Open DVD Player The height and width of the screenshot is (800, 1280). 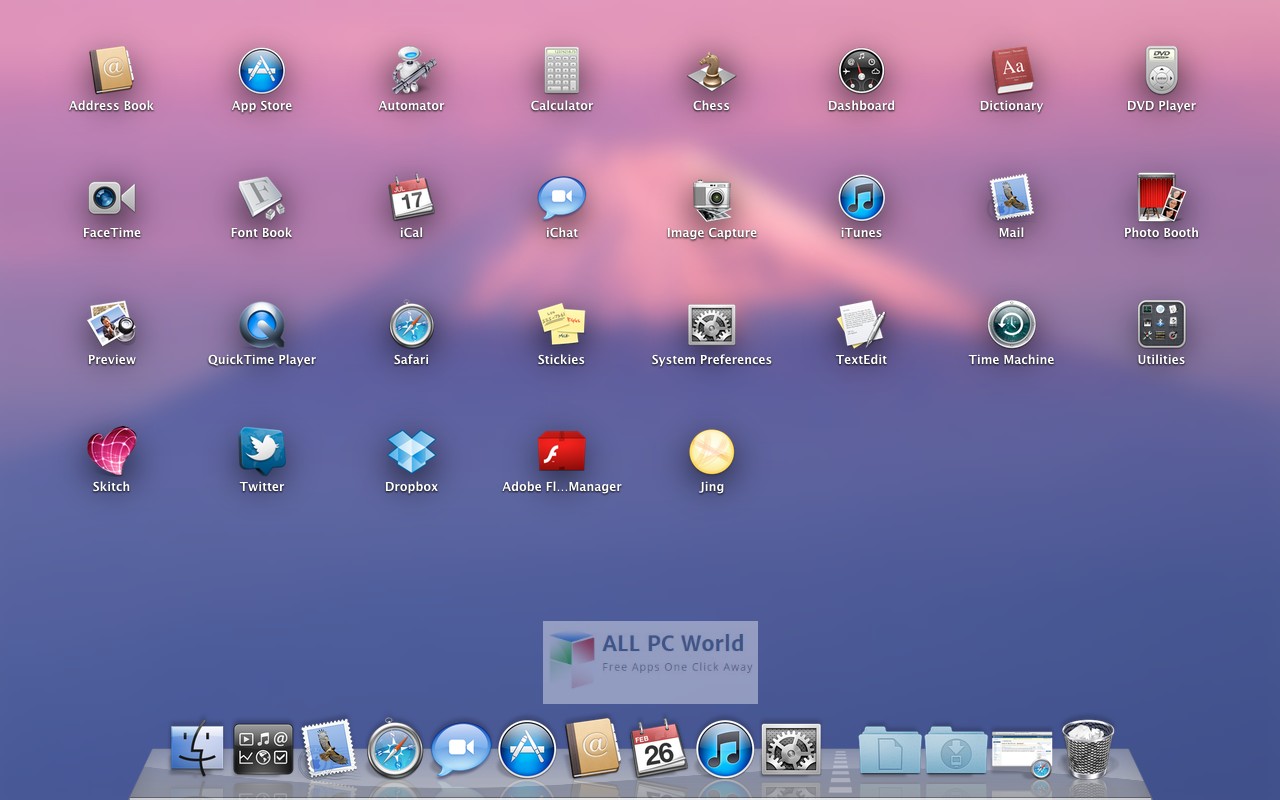click(x=1161, y=71)
